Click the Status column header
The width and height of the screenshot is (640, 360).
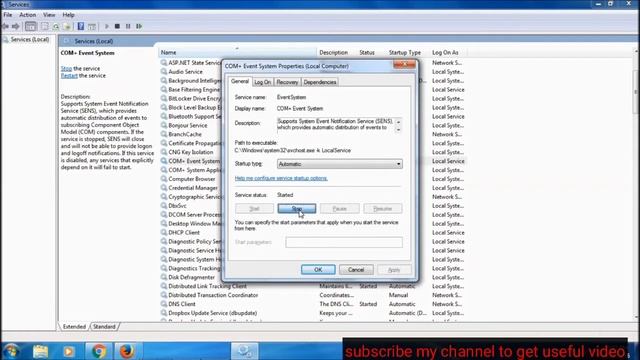coord(371,53)
